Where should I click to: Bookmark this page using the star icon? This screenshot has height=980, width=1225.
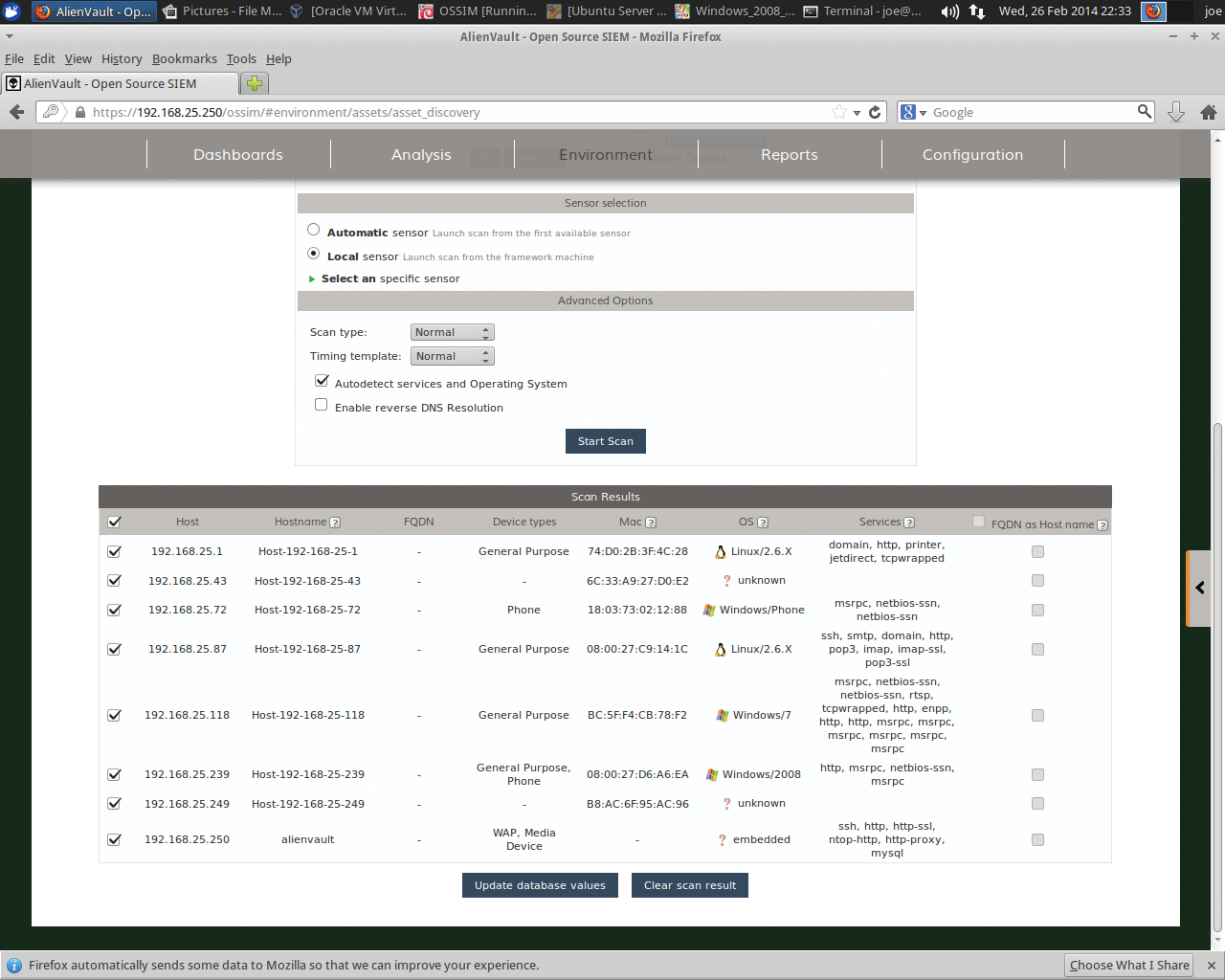click(x=839, y=112)
